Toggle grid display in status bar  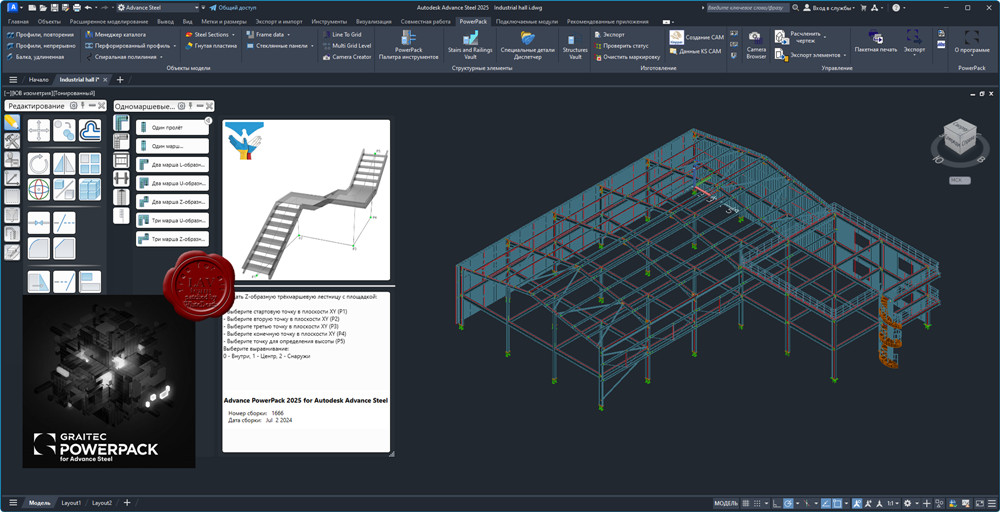coord(747,503)
